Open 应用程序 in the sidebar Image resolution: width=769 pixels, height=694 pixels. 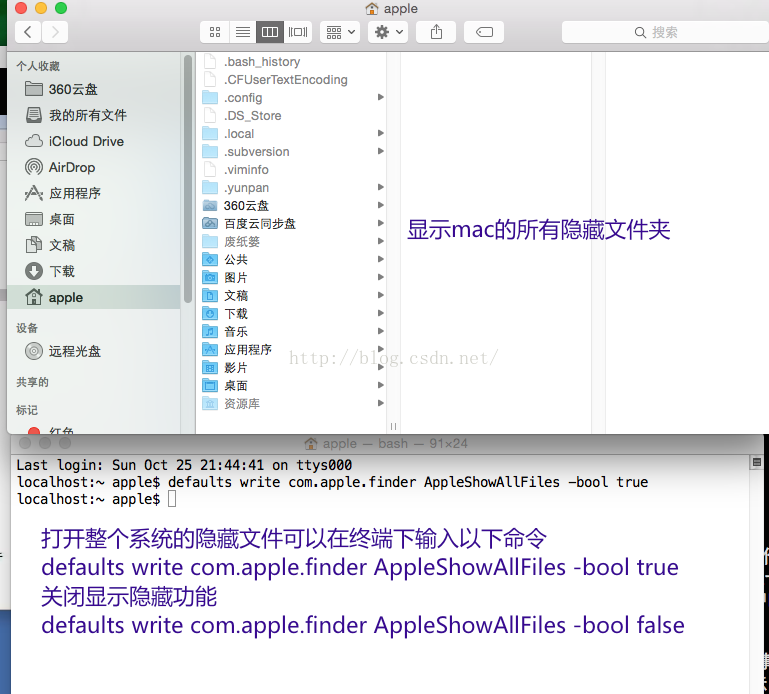click(x=93, y=193)
